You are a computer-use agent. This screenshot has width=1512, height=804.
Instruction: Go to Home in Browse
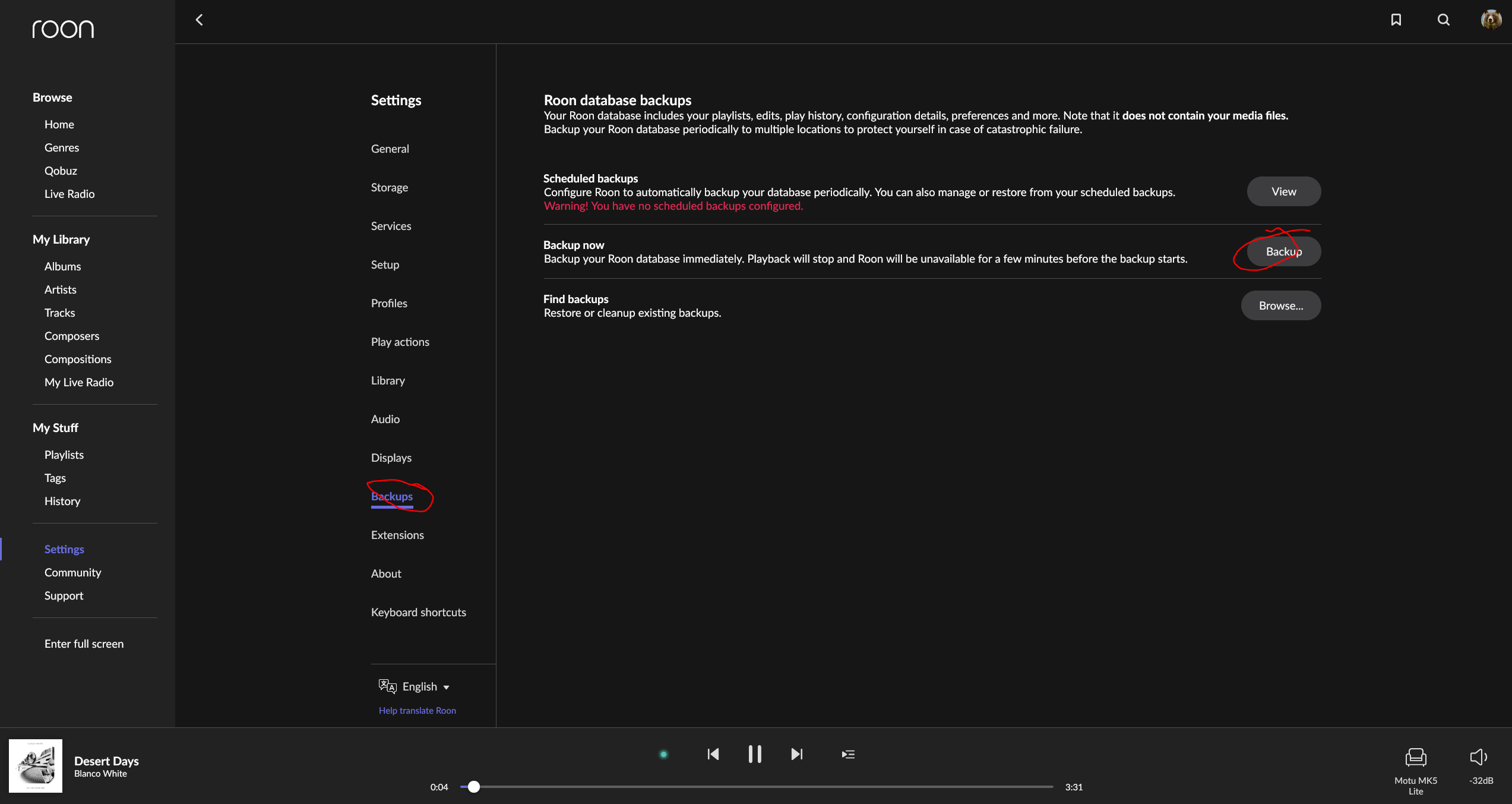(59, 124)
